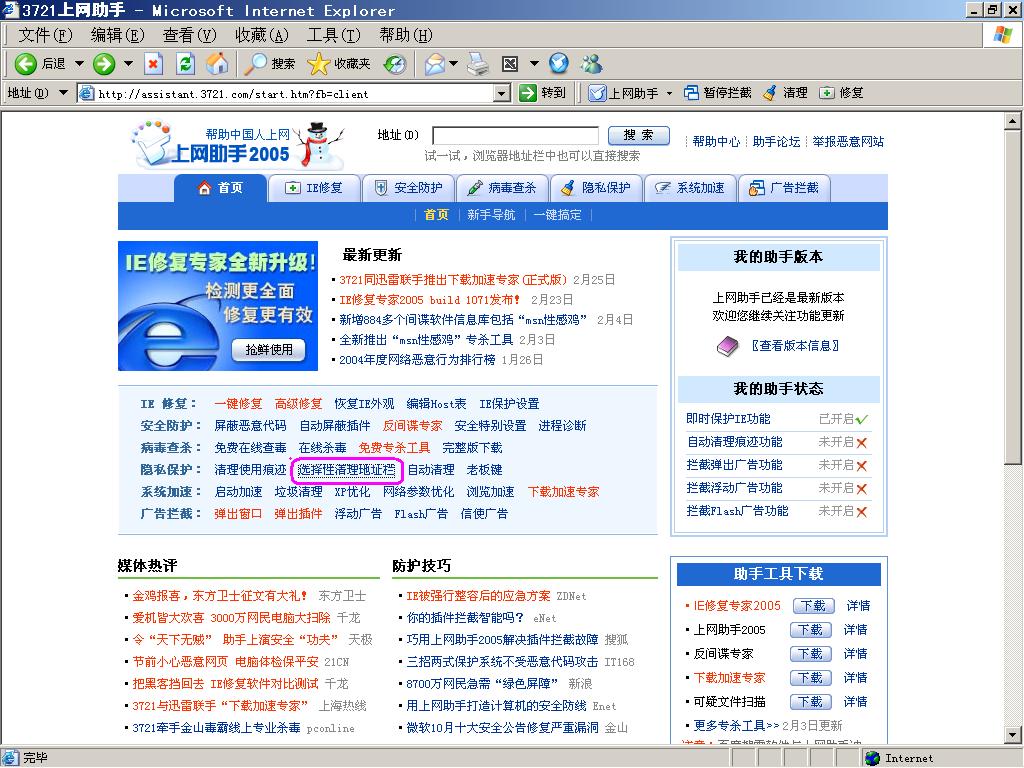Toggle the 即时保护IE功能 status checkmark

coord(862,419)
